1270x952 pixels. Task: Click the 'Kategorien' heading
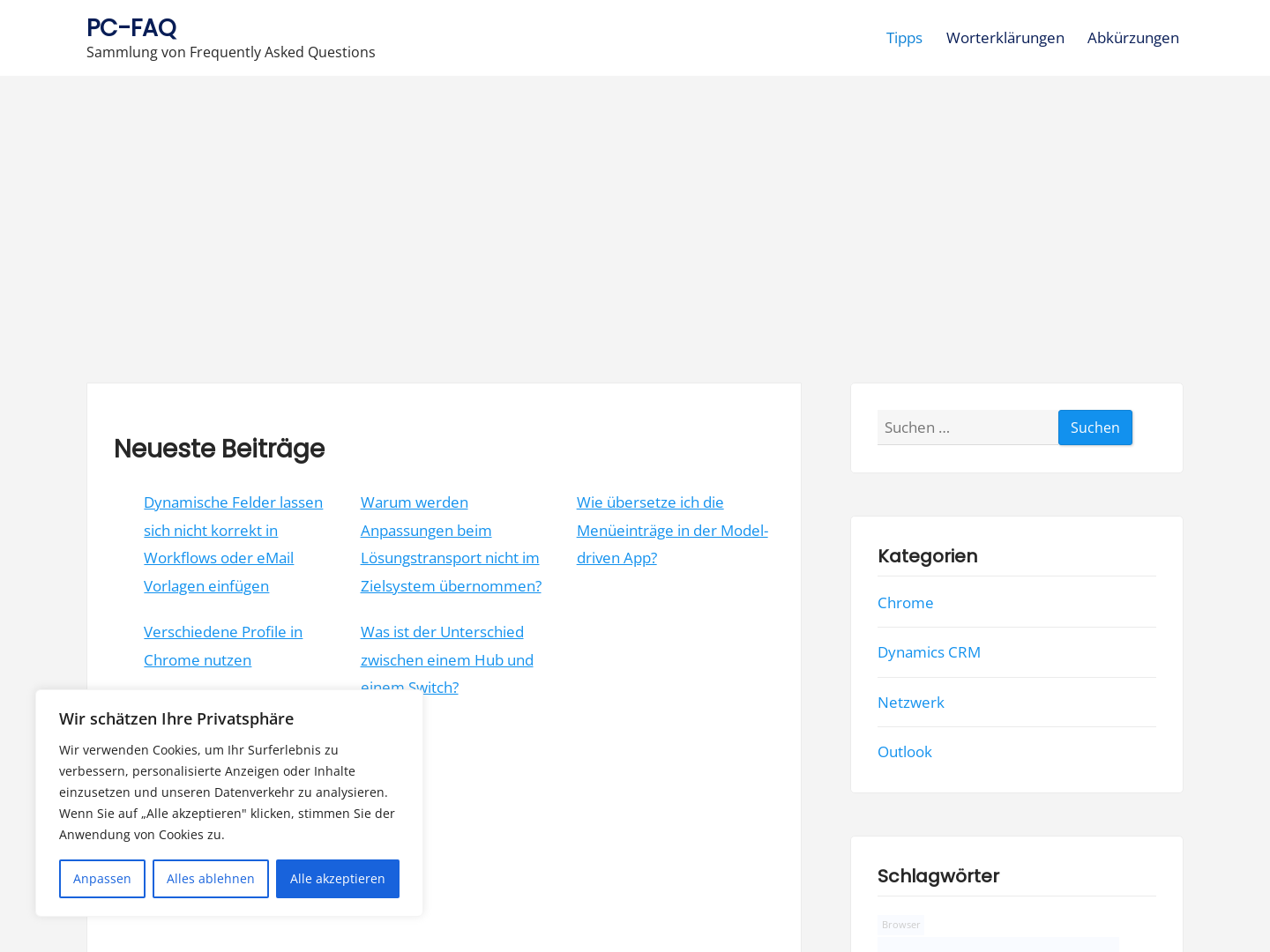928,556
